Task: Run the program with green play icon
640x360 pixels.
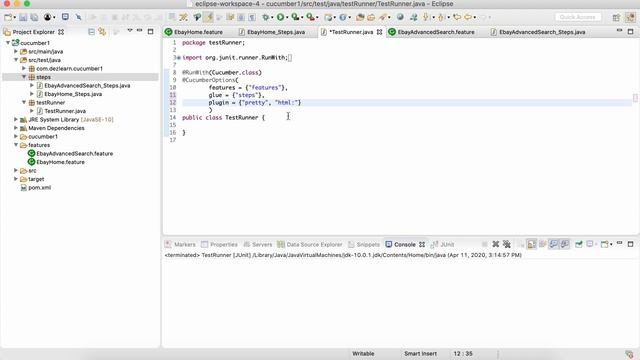Action: click(280, 17)
